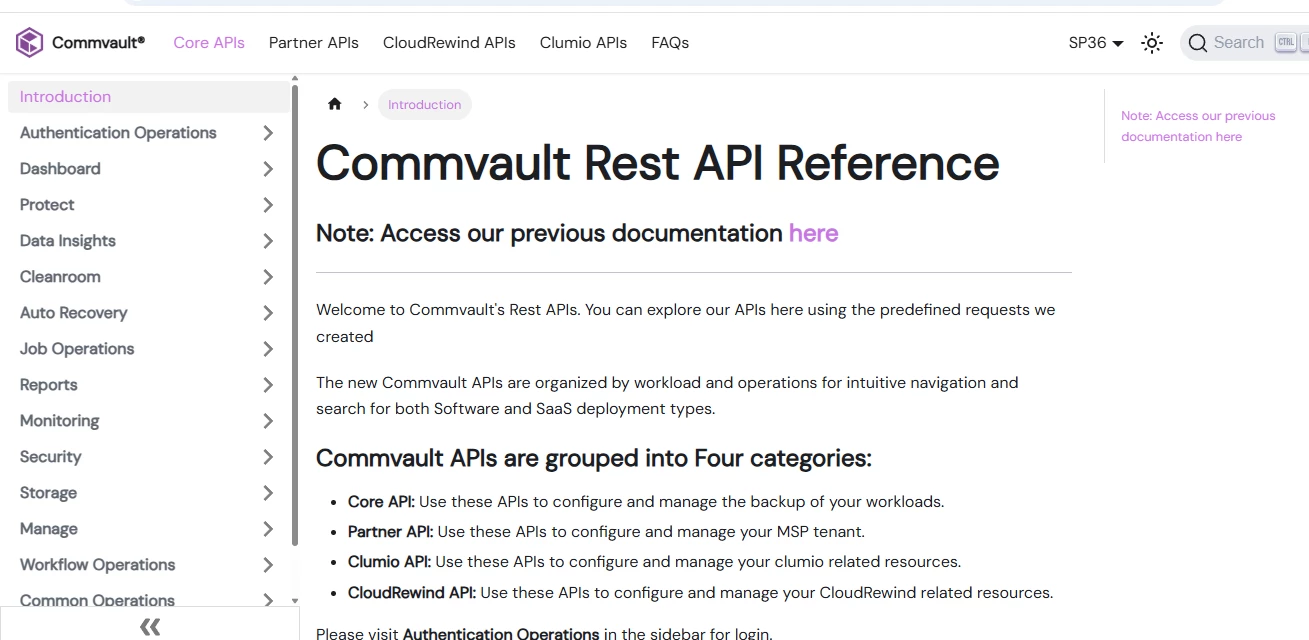Click 'Note: Access our previous documentation here' TOC link
The image size is (1309, 640).
(x=1198, y=126)
